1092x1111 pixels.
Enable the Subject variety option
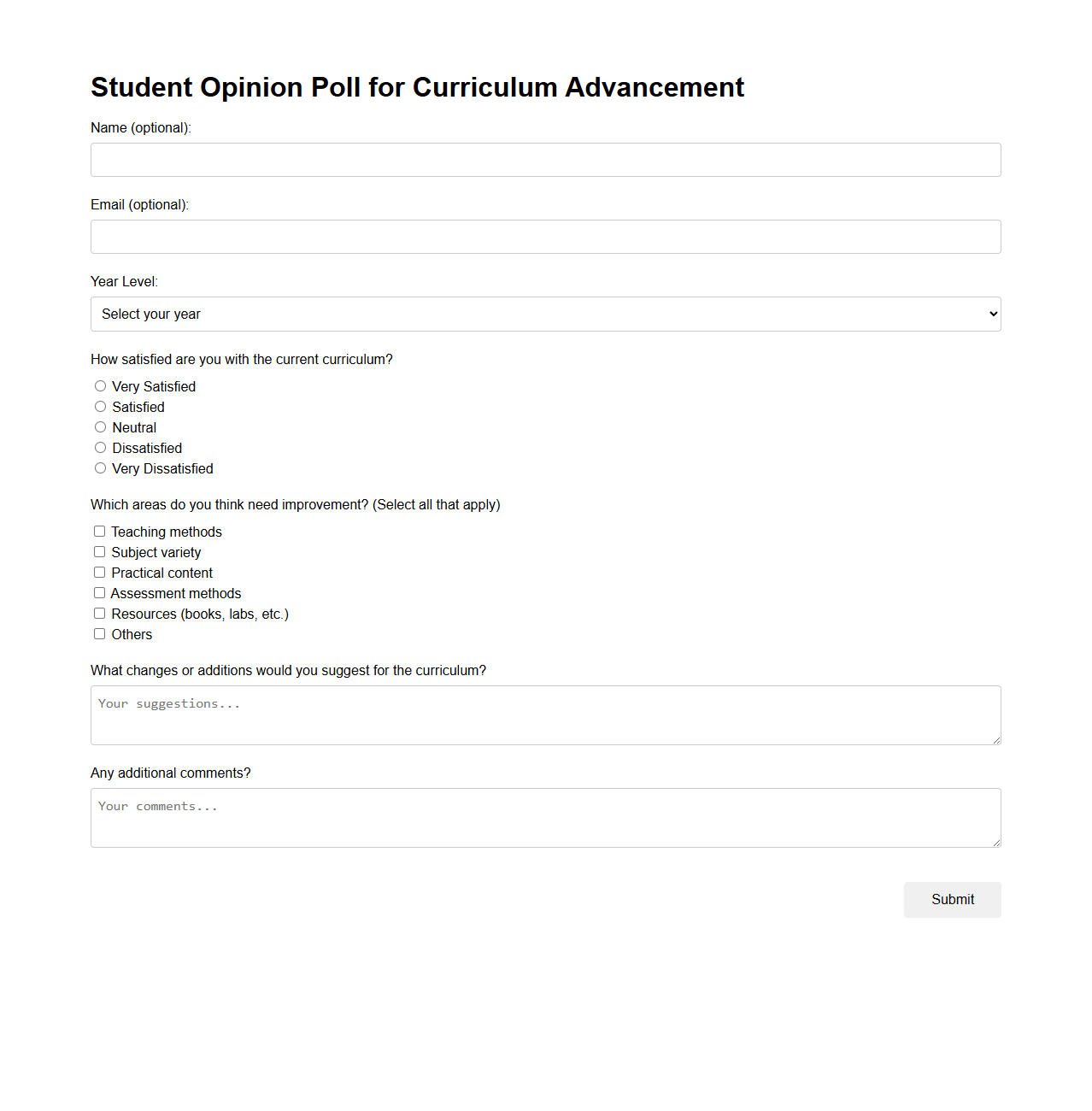pyautogui.click(x=99, y=551)
